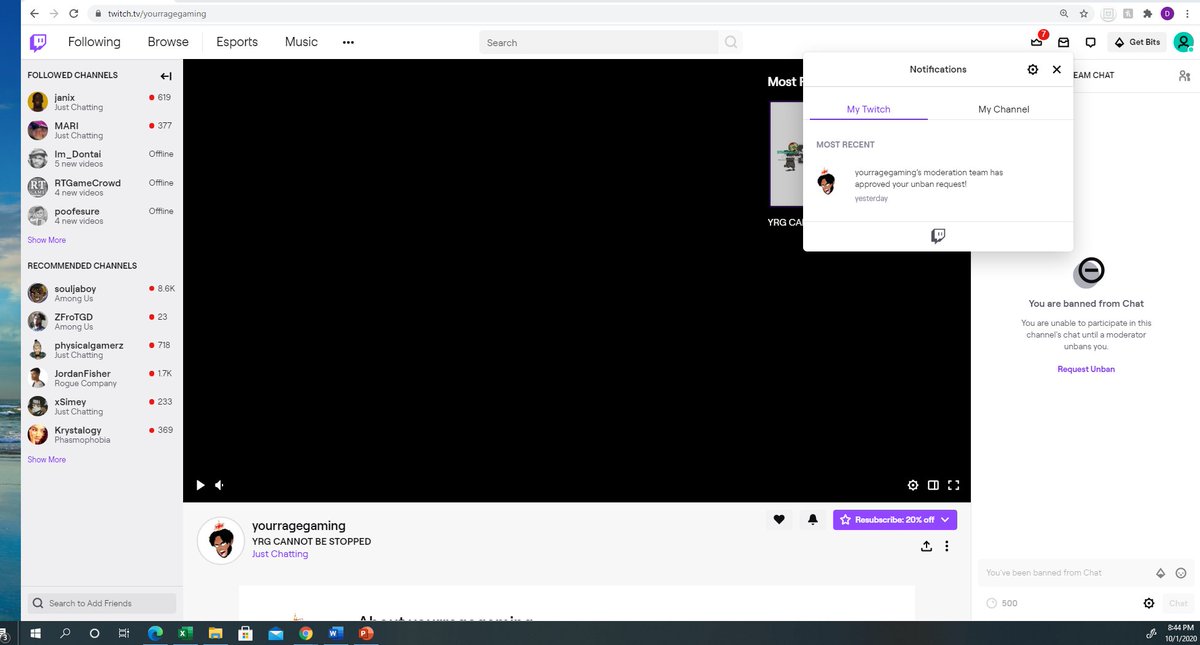Screen dimensions: 1200x645
Task: Click the Bits cheer diamond in chat
Action: pos(1159,572)
